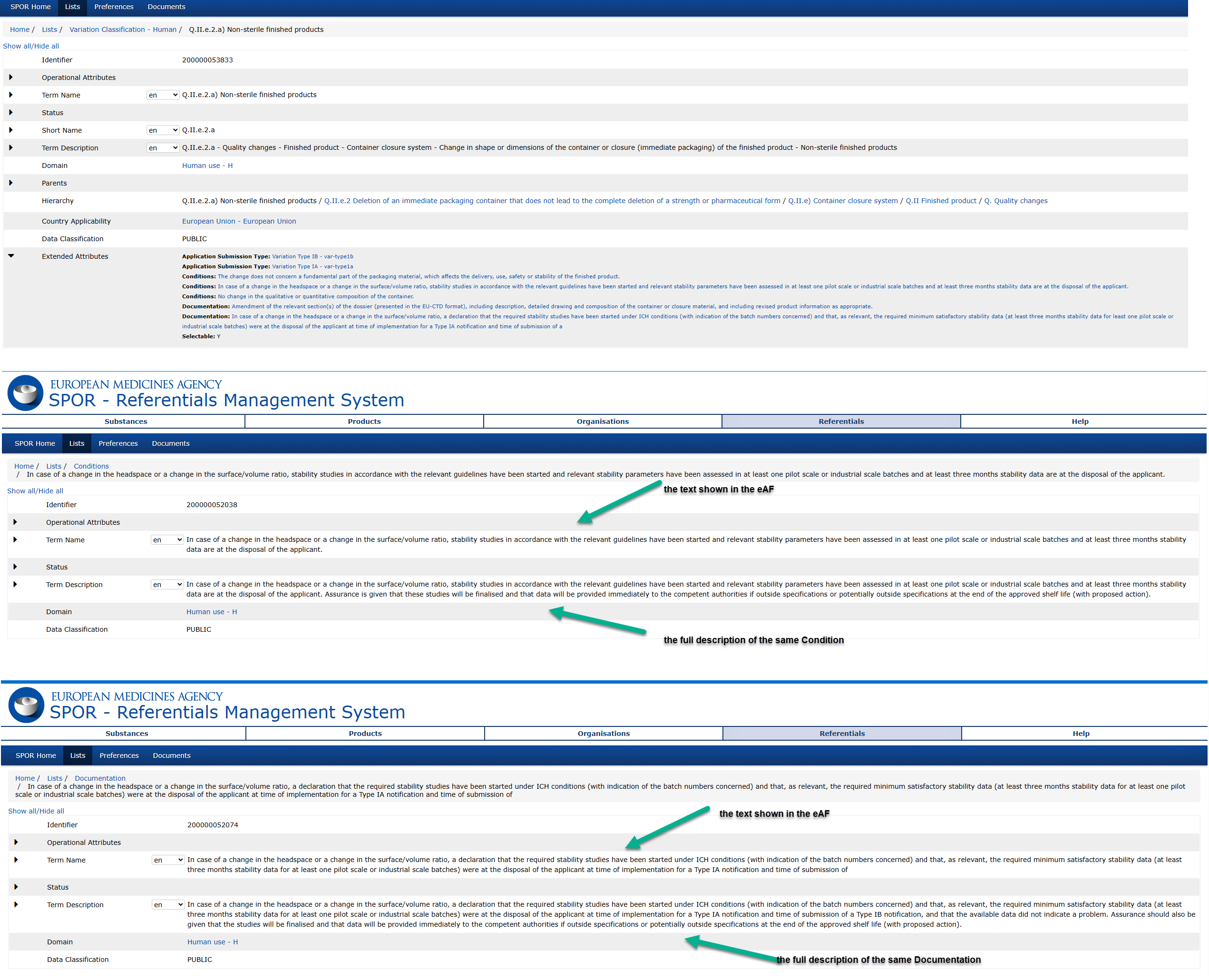Screen dimensions: 1209x980
Task: Click Documents in the bottom navigation bar
Action: tap(172, 756)
